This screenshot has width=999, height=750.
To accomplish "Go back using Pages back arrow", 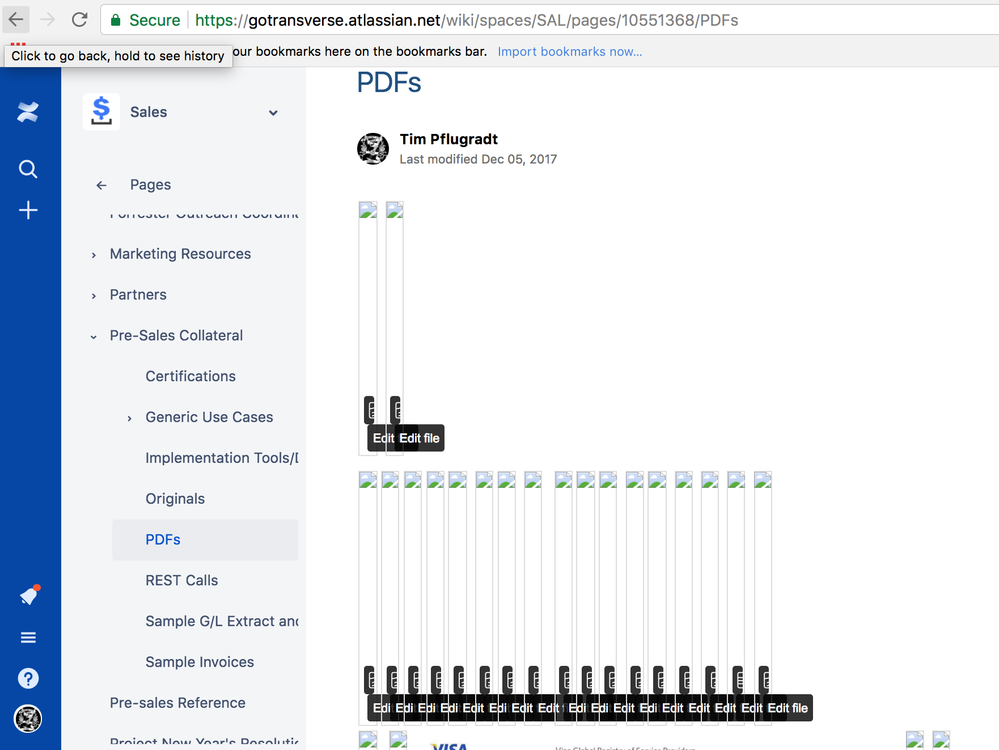I will [101, 185].
